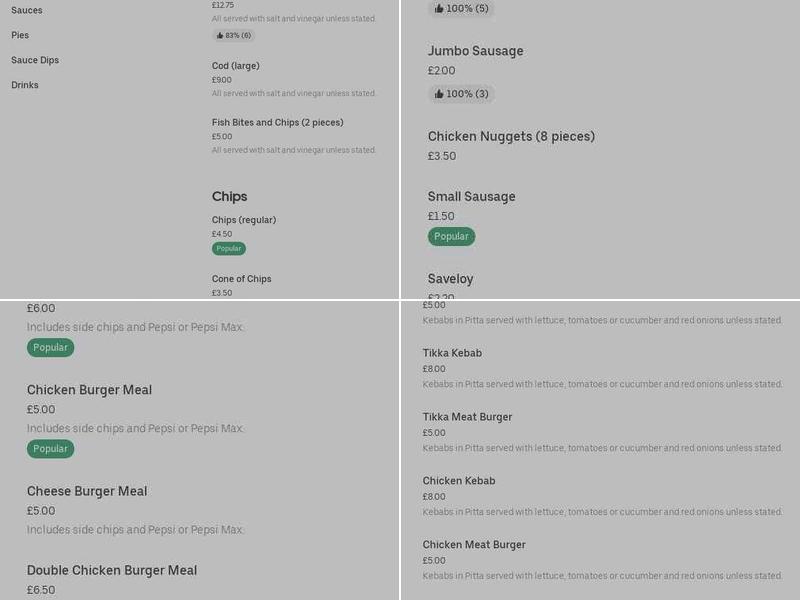
Task: Open the Tikka Kebab item
Action: click(452, 353)
